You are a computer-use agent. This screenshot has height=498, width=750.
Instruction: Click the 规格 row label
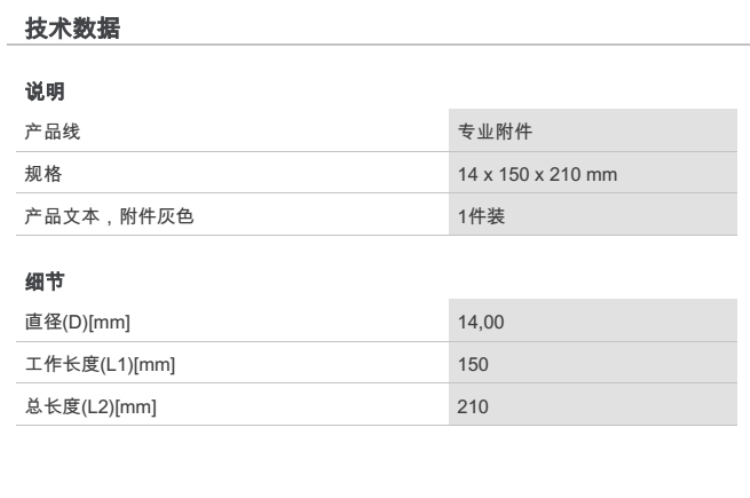point(43,174)
